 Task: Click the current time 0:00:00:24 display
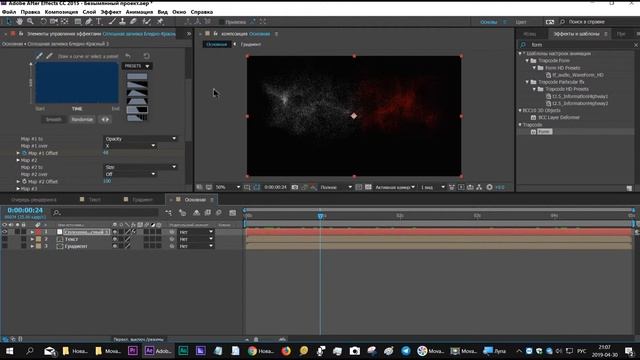click(x=25, y=210)
